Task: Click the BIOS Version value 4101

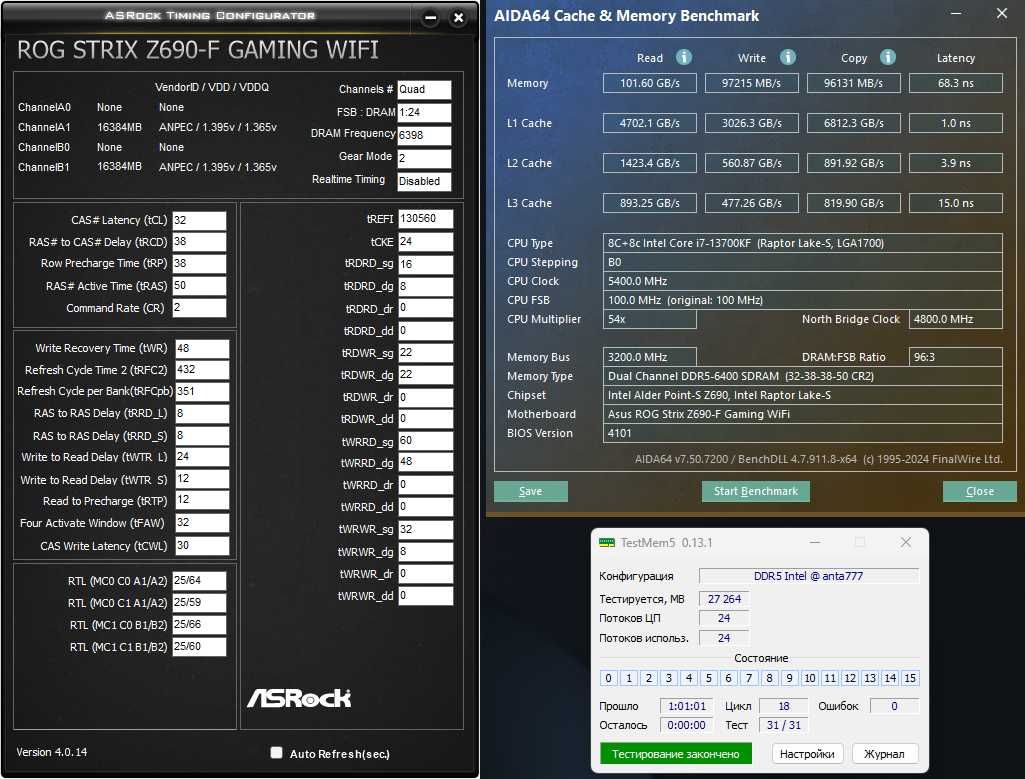Action: (803, 433)
